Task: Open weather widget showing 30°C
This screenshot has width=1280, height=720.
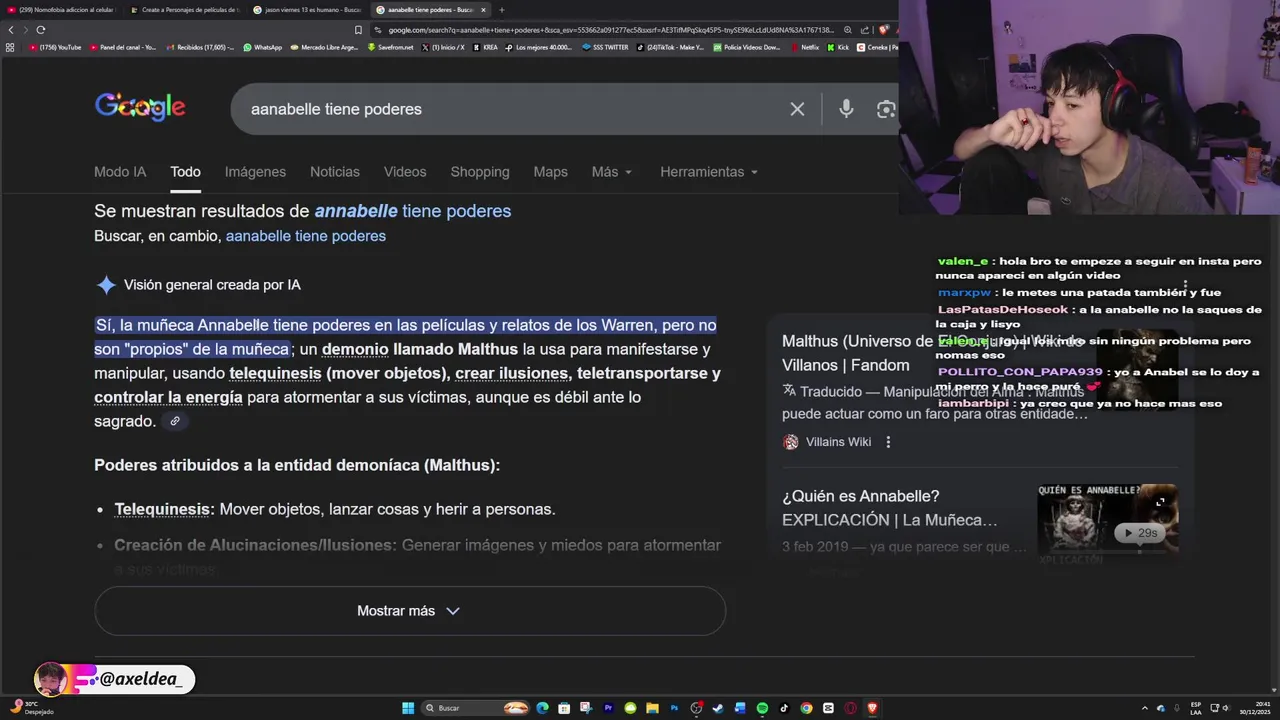Action: click(32, 708)
